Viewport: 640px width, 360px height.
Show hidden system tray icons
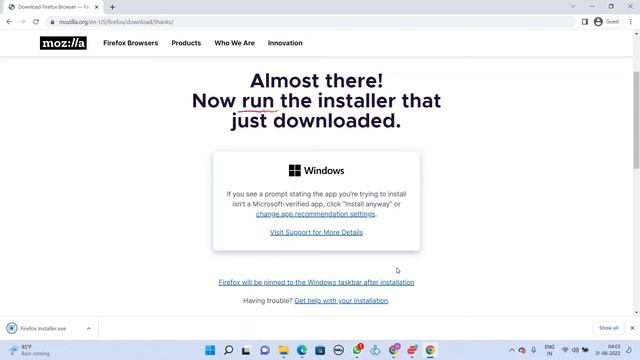(x=511, y=350)
